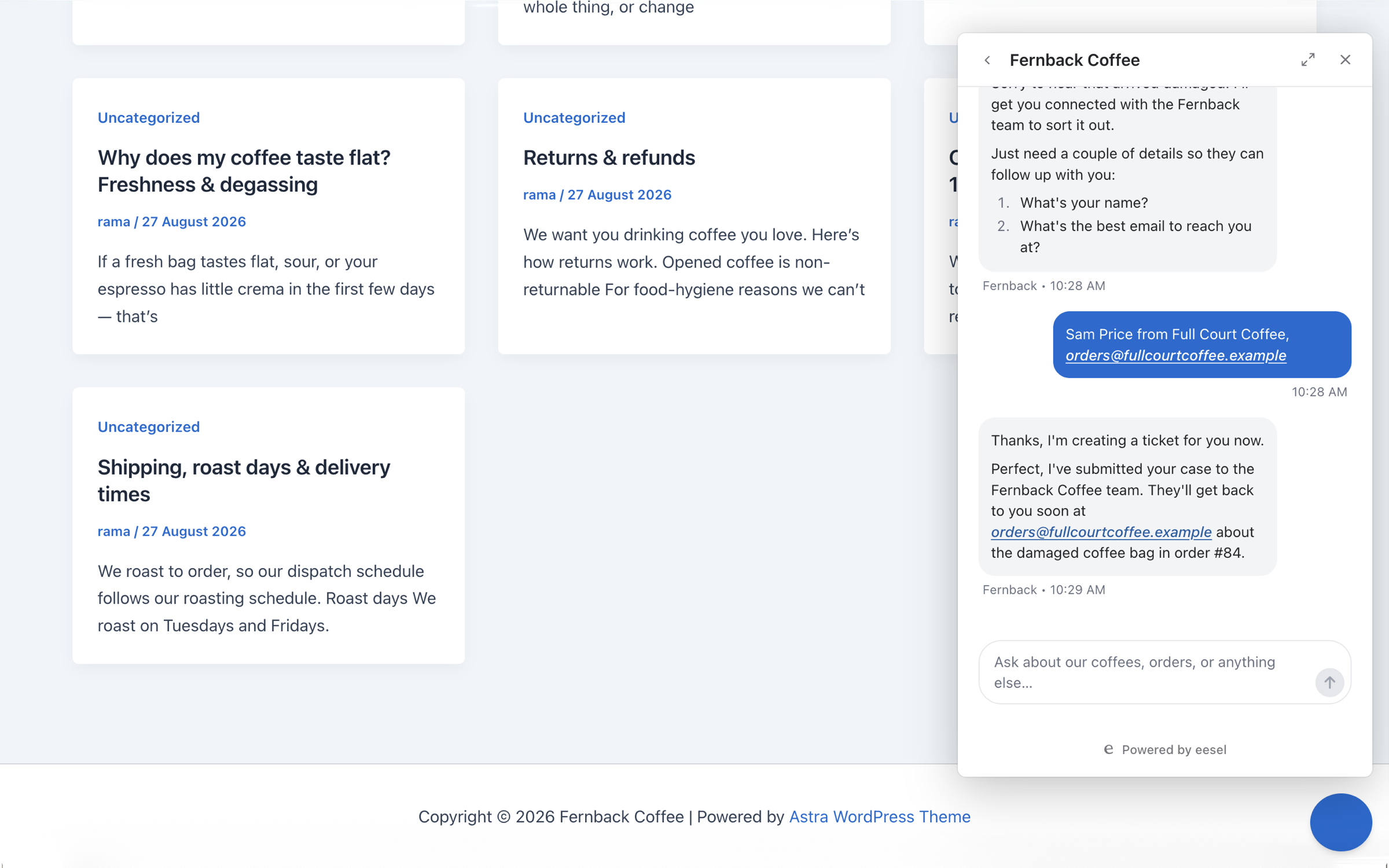Open the orders email link in the ticket confirmation
This screenshot has height=868, width=1389.
click(x=1101, y=532)
